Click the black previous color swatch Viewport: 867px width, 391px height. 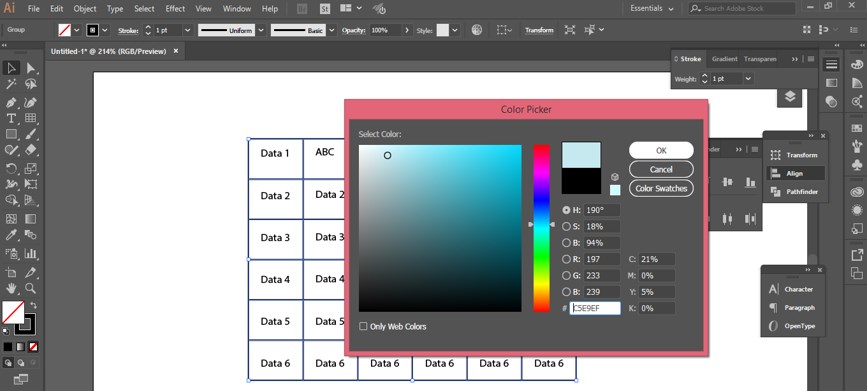581,181
